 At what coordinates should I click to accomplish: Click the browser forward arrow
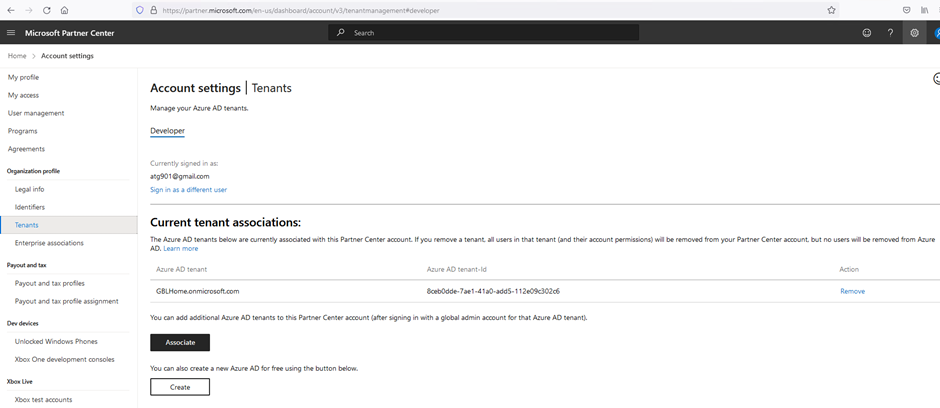pos(29,10)
